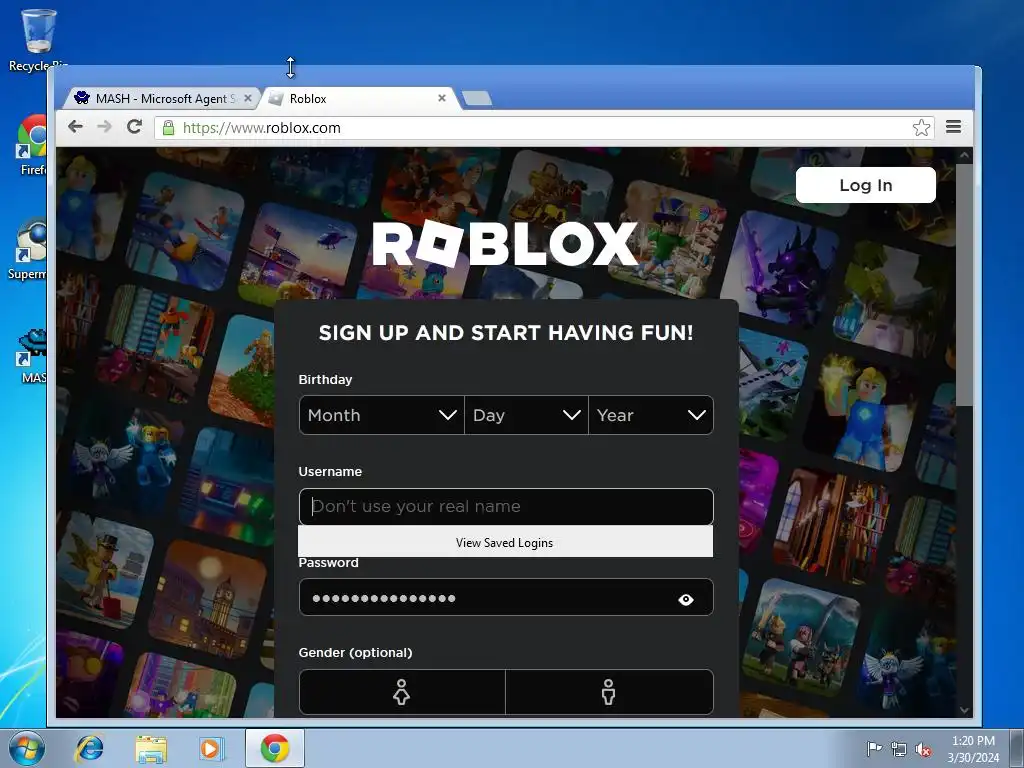The width and height of the screenshot is (1024, 768).
Task: Click the URL address bar
Action: 542,127
